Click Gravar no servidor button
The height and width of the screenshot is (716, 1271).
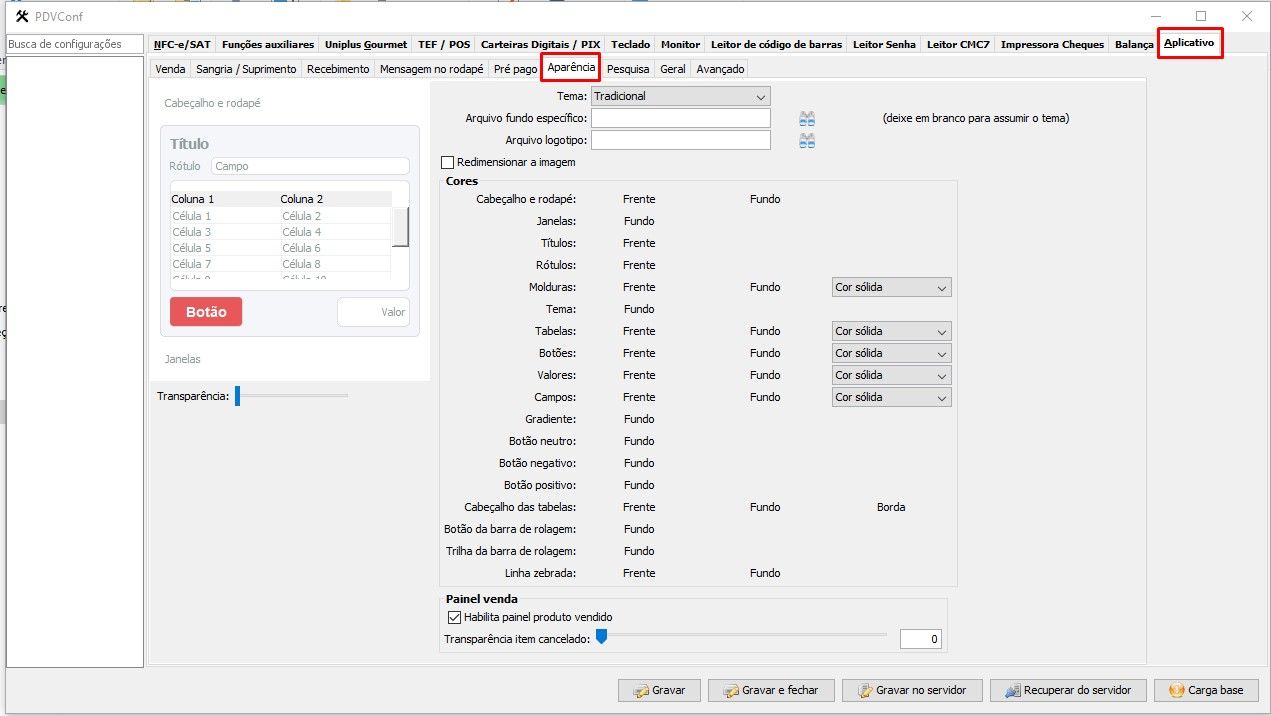point(912,690)
